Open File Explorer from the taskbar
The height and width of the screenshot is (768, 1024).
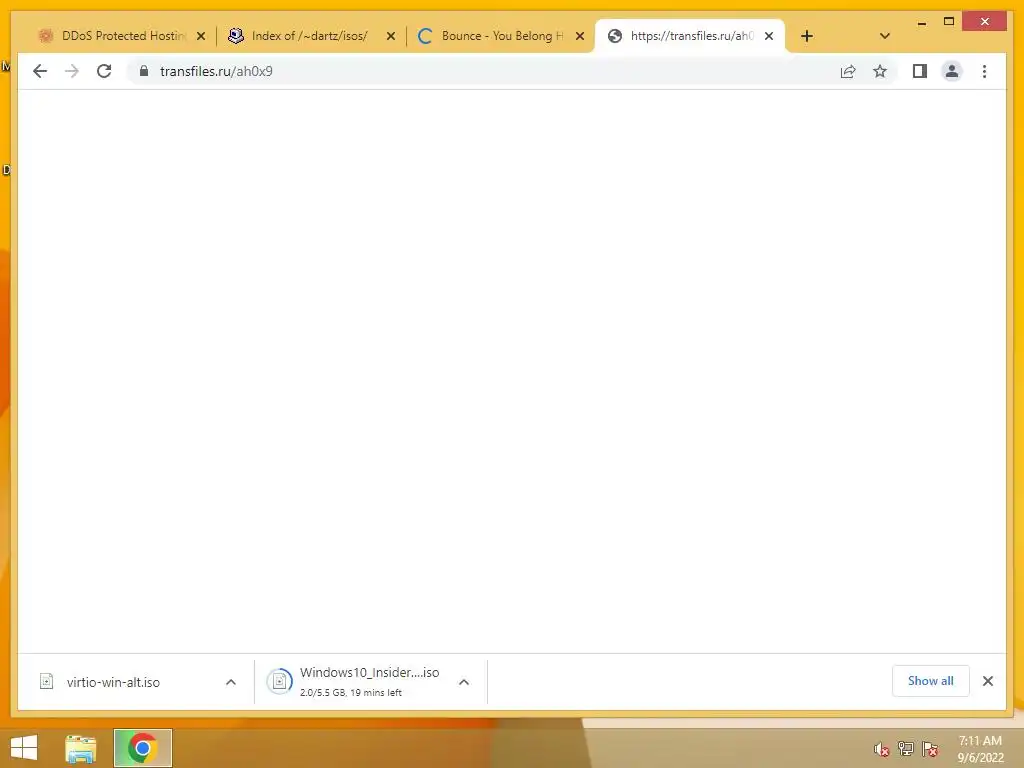pyautogui.click(x=81, y=748)
